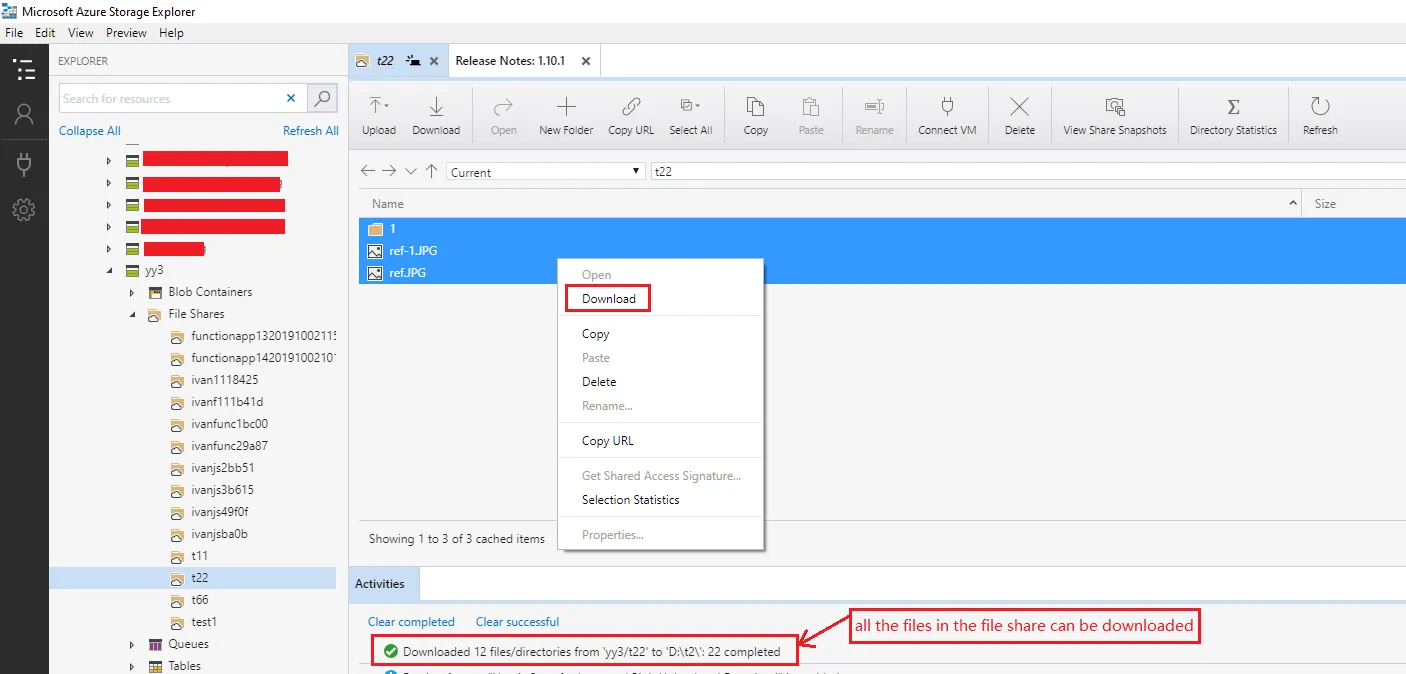Collapse the yy3 storage account node

pyautogui.click(x=110, y=270)
